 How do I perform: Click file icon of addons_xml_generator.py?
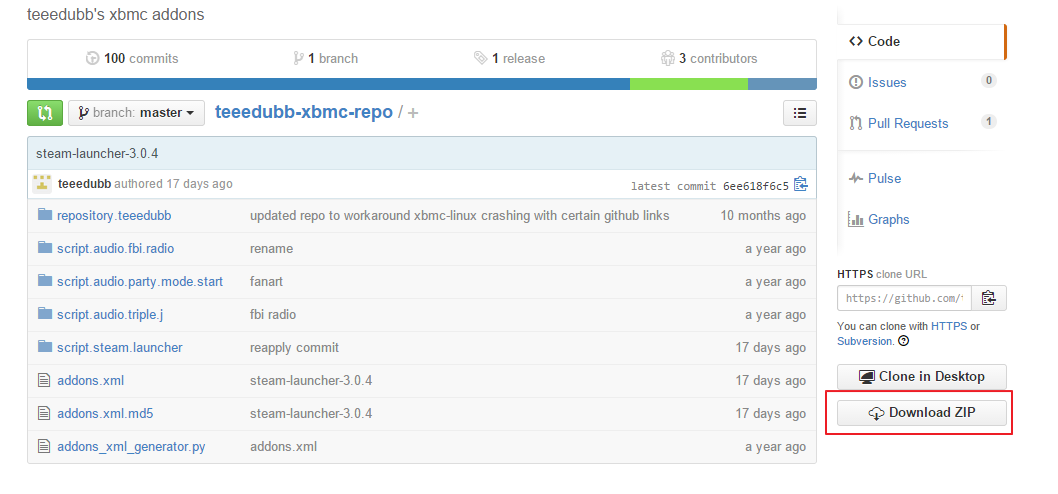[x=45, y=446]
